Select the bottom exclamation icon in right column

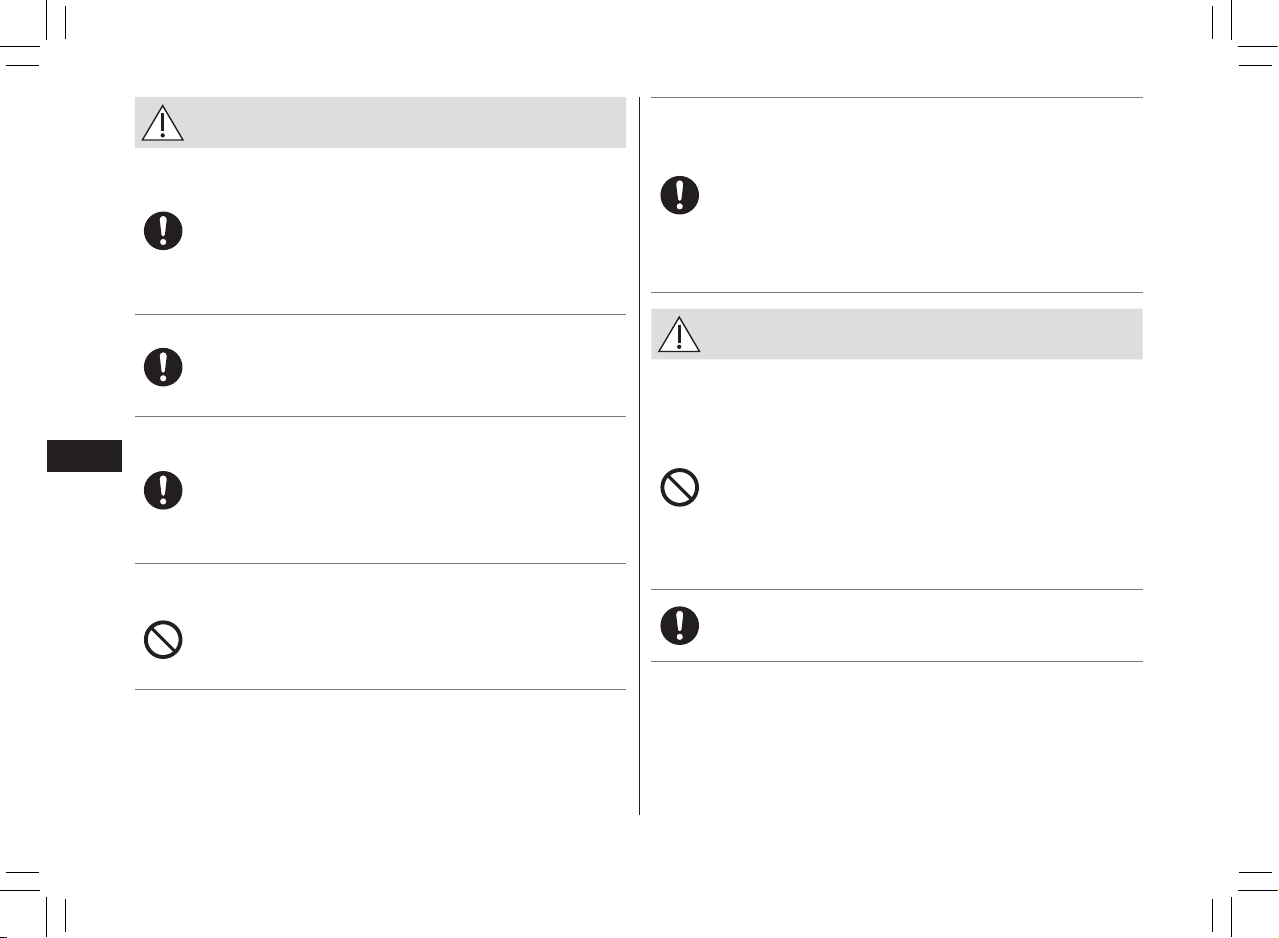click(x=680, y=625)
